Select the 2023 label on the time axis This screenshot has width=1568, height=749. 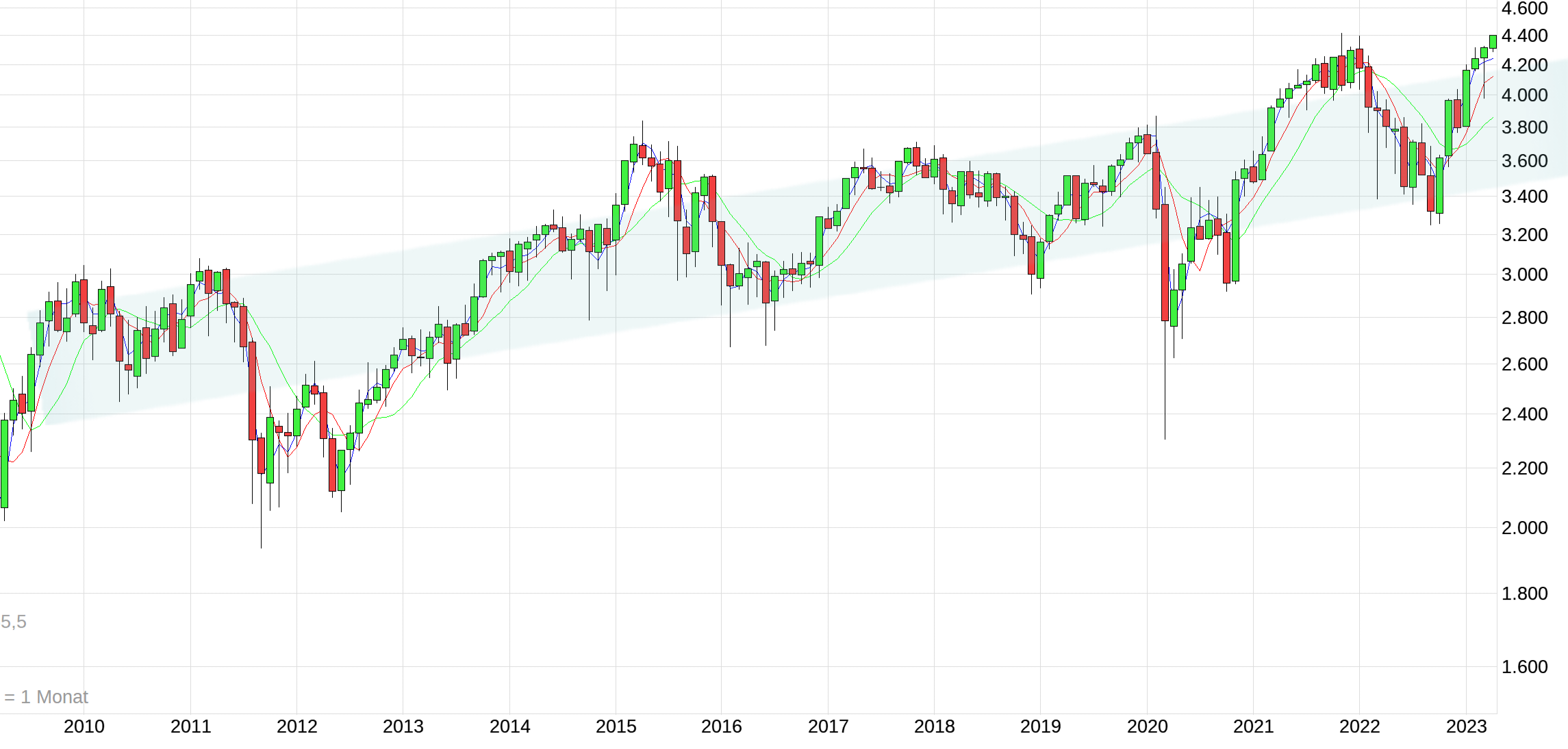click(1466, 726)
